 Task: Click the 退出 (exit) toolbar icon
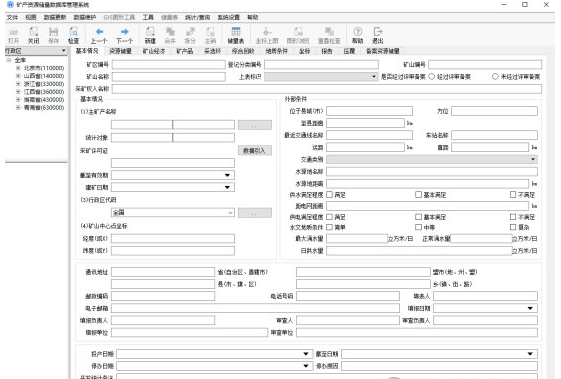click(x=377, y=35)
